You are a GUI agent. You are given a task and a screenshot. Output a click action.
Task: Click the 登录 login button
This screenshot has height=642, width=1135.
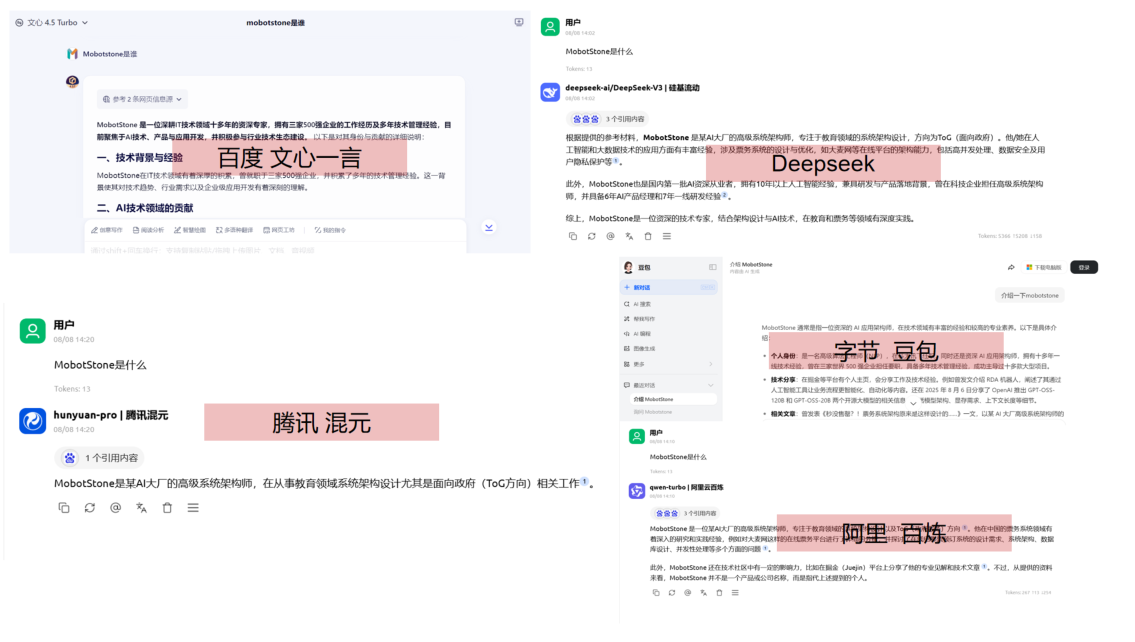click(x=1084, y=267)
